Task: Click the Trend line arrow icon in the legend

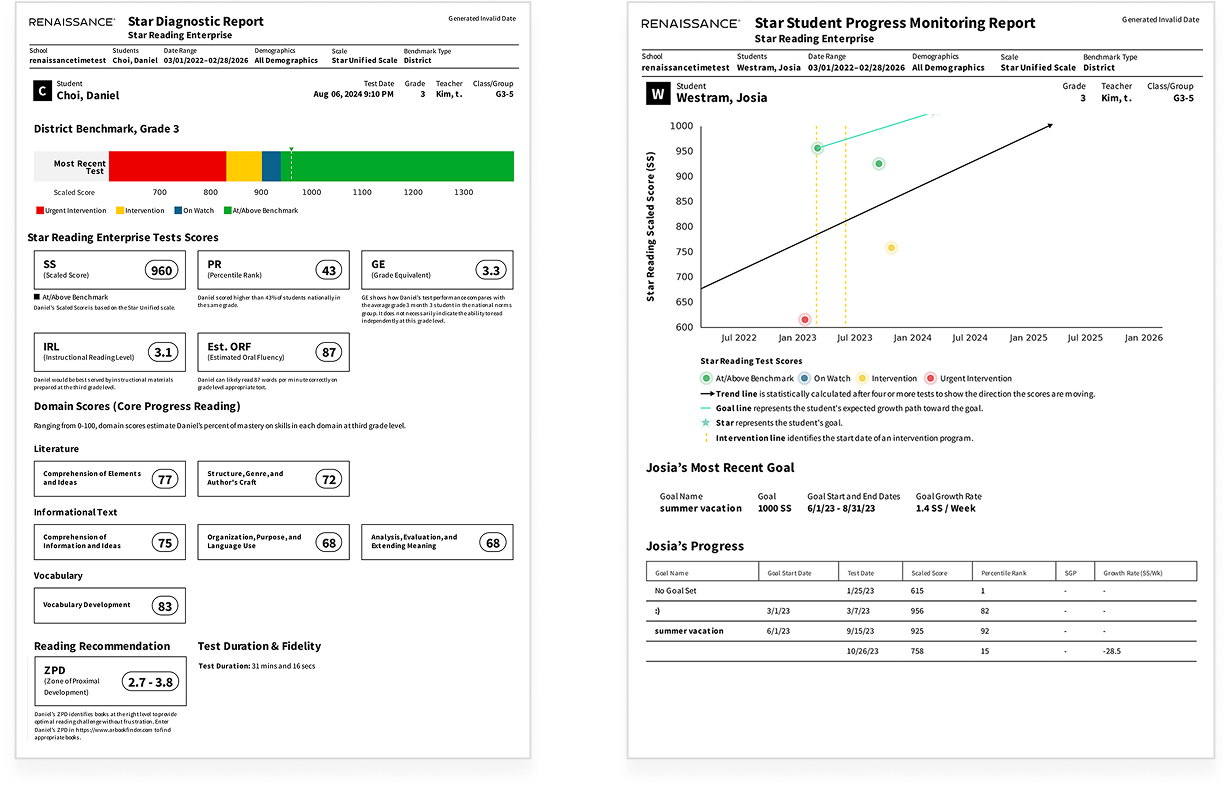Action: point(705,394)
